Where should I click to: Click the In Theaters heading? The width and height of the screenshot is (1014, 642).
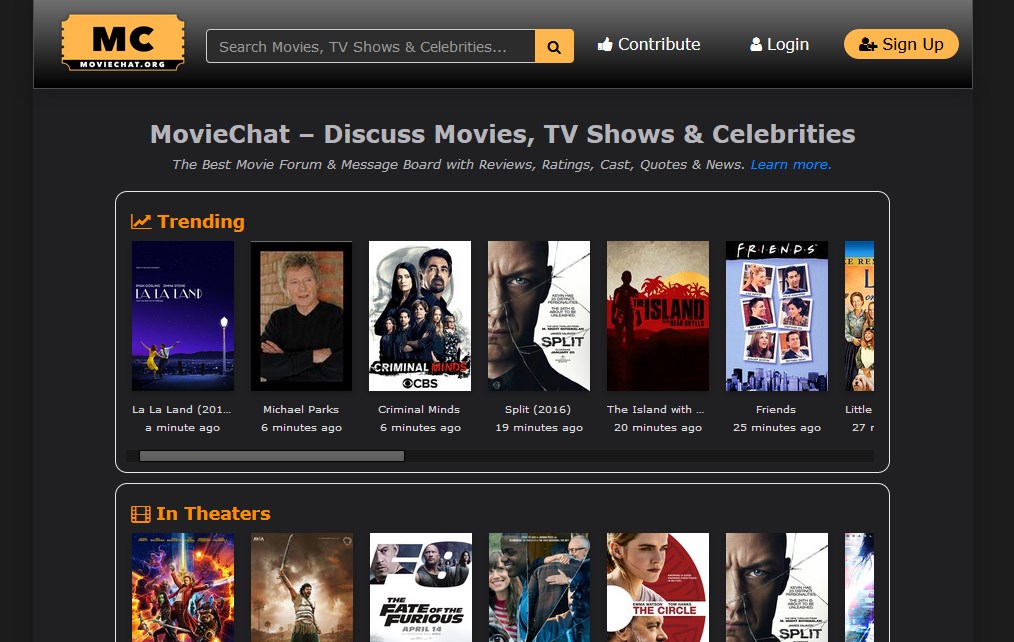coord(213,513)
